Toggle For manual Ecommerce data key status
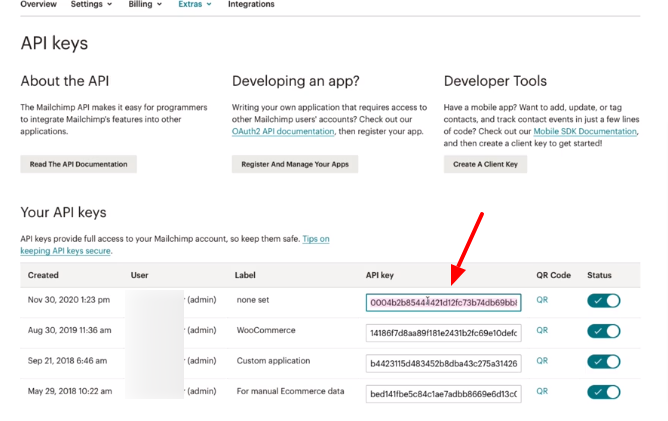Screen dimensions: 668x421 (x=604, y=392)
